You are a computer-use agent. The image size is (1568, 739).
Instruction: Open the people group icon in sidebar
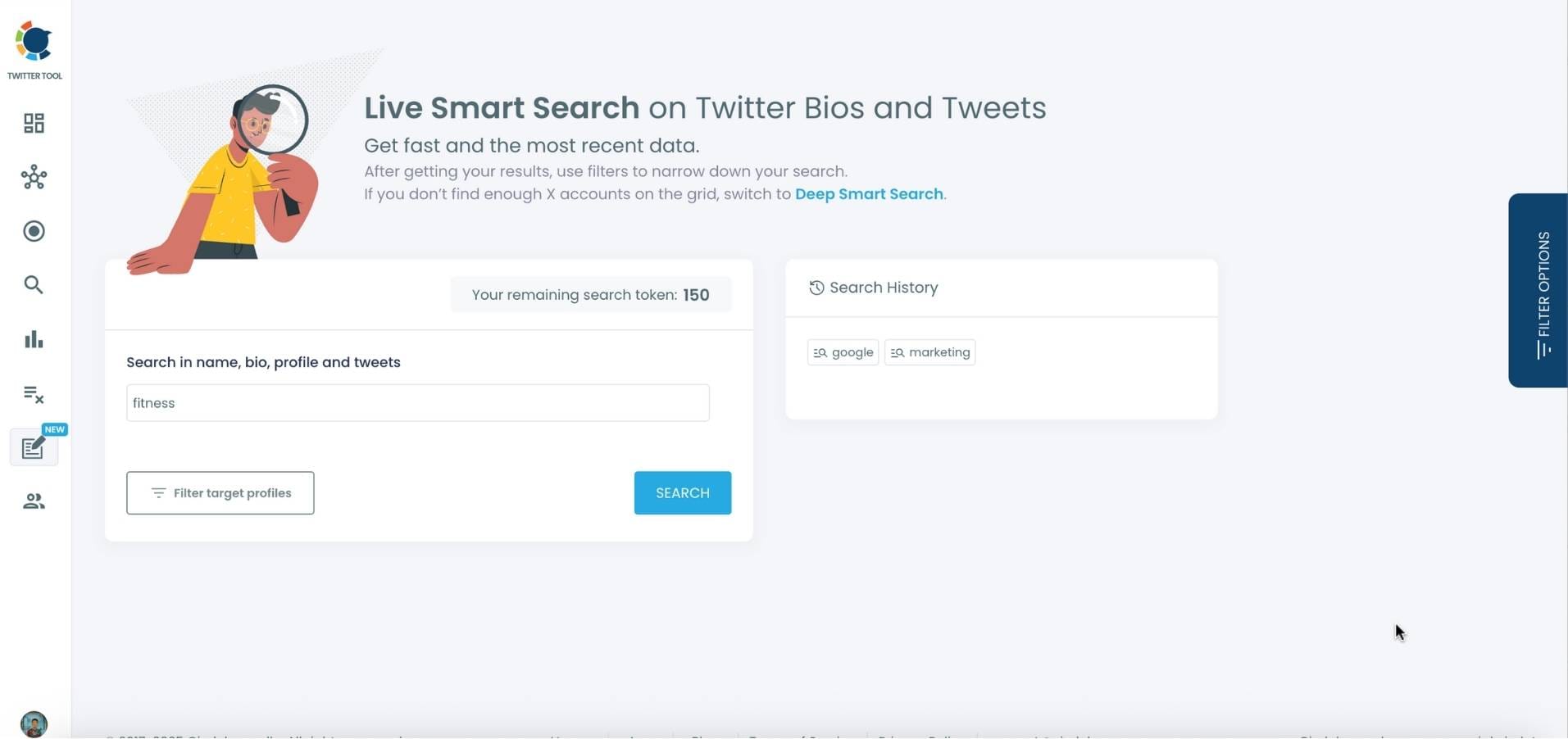point(34,501)
